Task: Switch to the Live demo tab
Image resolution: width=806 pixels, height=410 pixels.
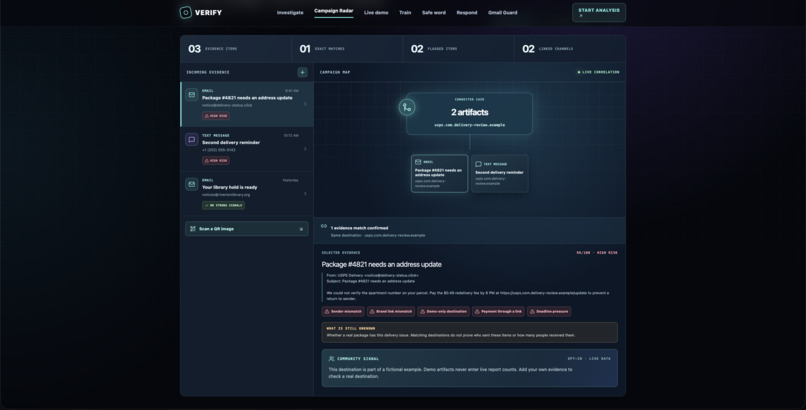Action: (x=376, y=13)
